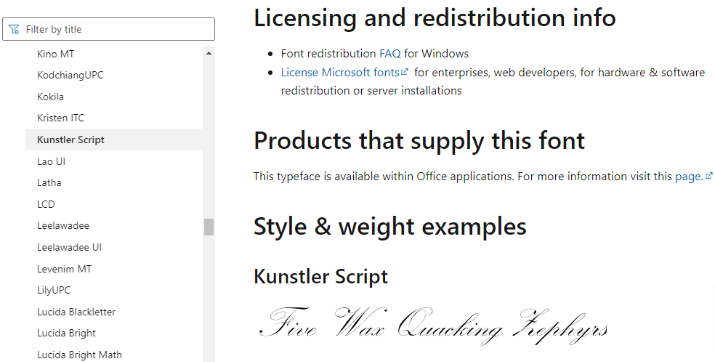Click the Style & weight examples heading
The image size is (715, 362).
coord(390,227)
